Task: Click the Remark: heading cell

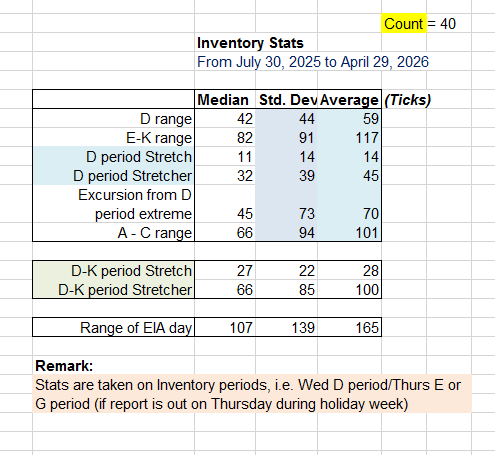Action: click(x=64, y=366)
